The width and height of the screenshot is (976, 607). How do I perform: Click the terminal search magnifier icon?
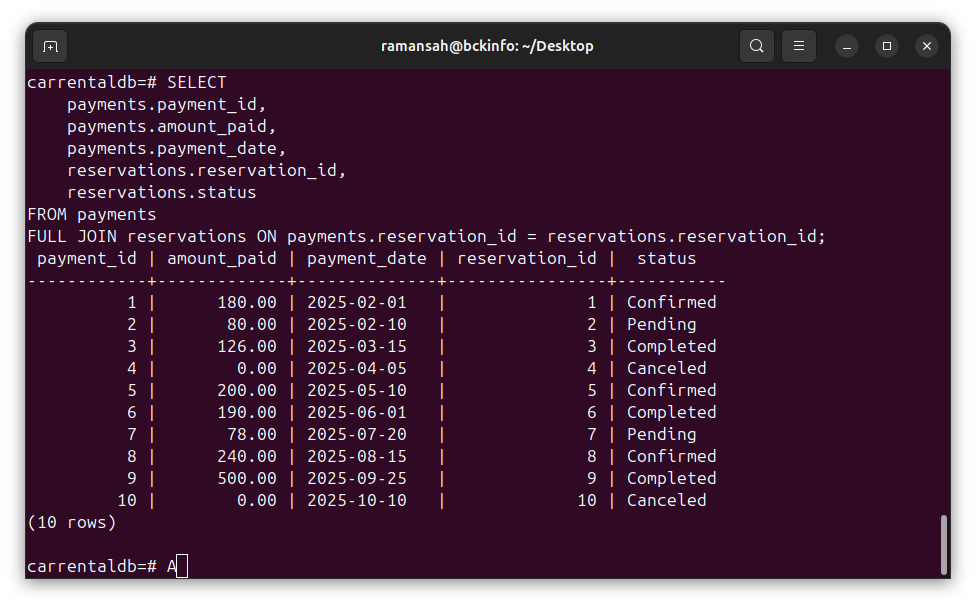point(757,46)
